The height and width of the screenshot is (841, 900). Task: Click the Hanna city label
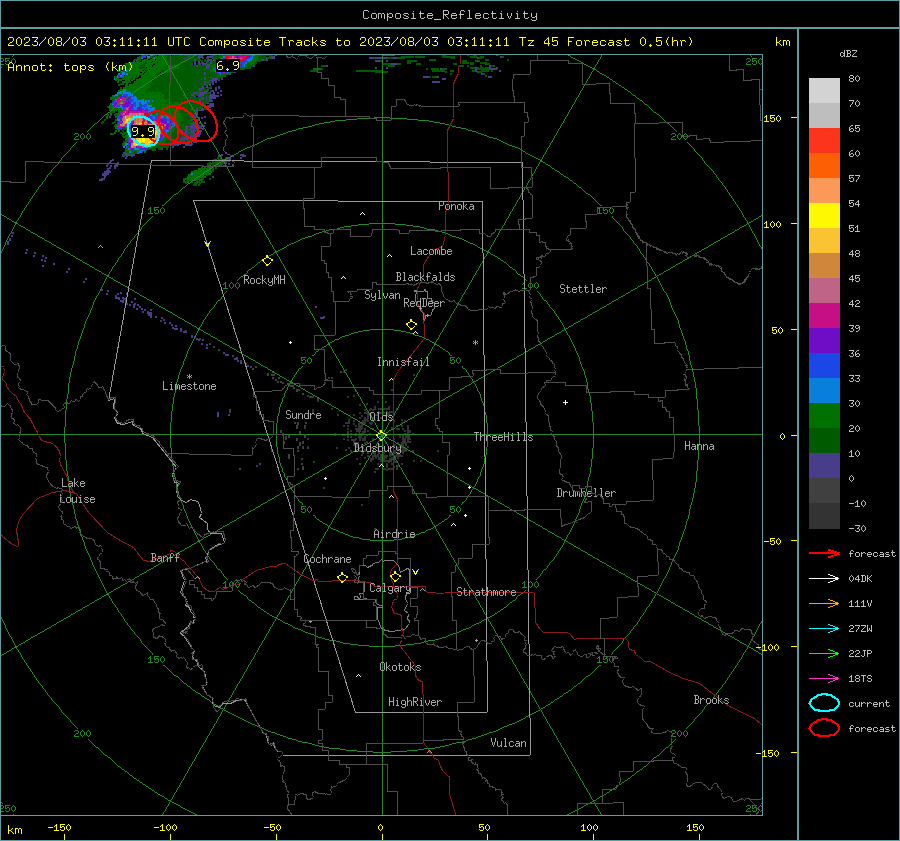(x=699, y=446)
